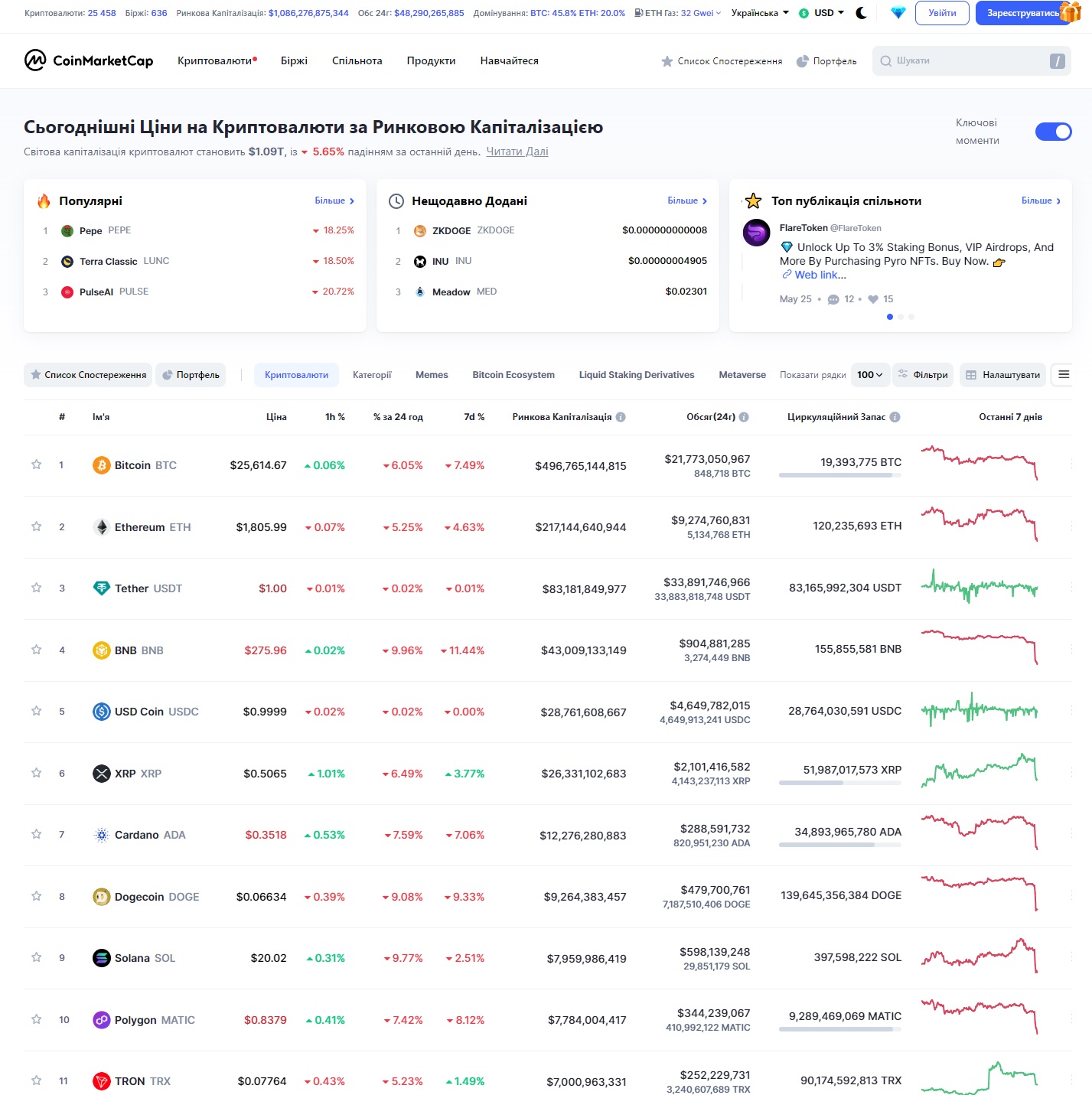Click the Увійти login button
Viewport: 1092px width, 1095px height.
942,13
